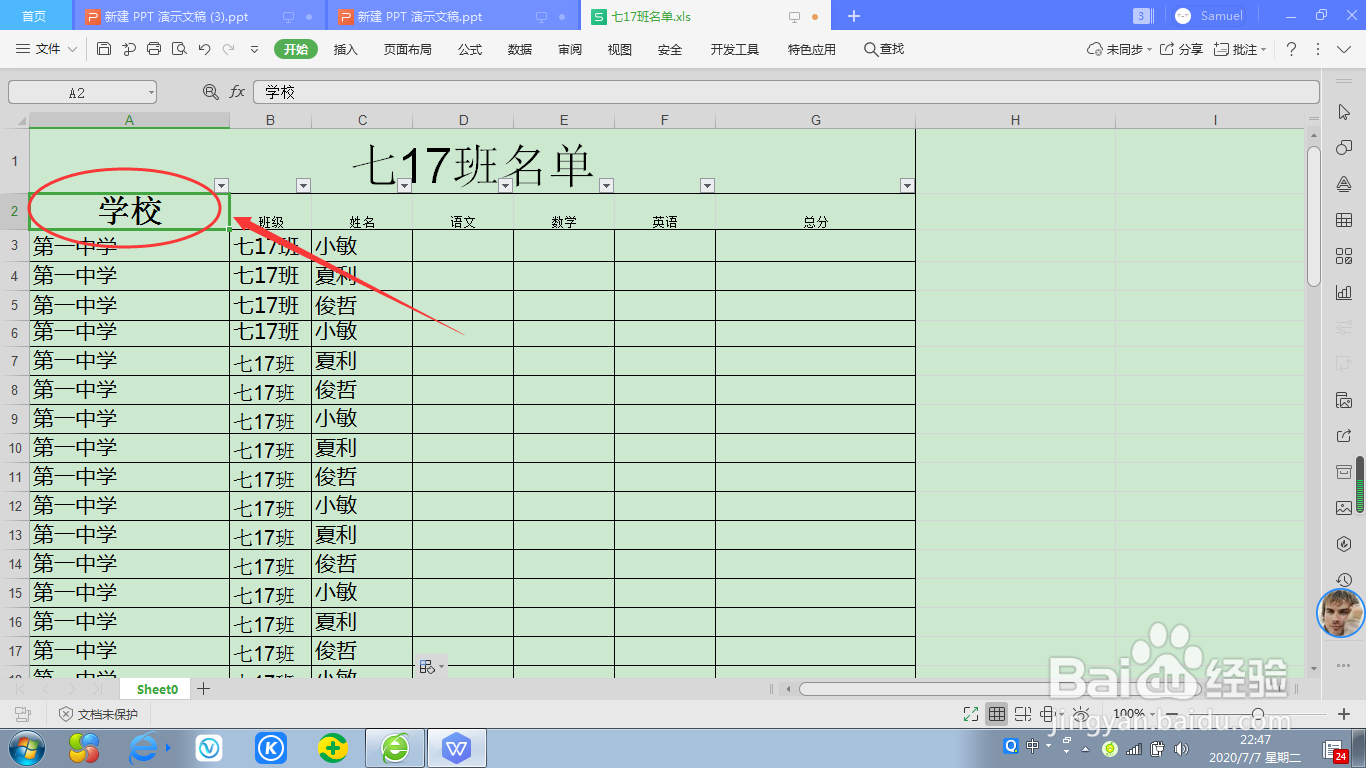This screenshot has width=1366, height=768.
Task: Open the archive box icon in right sidebar
Action: click(x=1344, y=472)
